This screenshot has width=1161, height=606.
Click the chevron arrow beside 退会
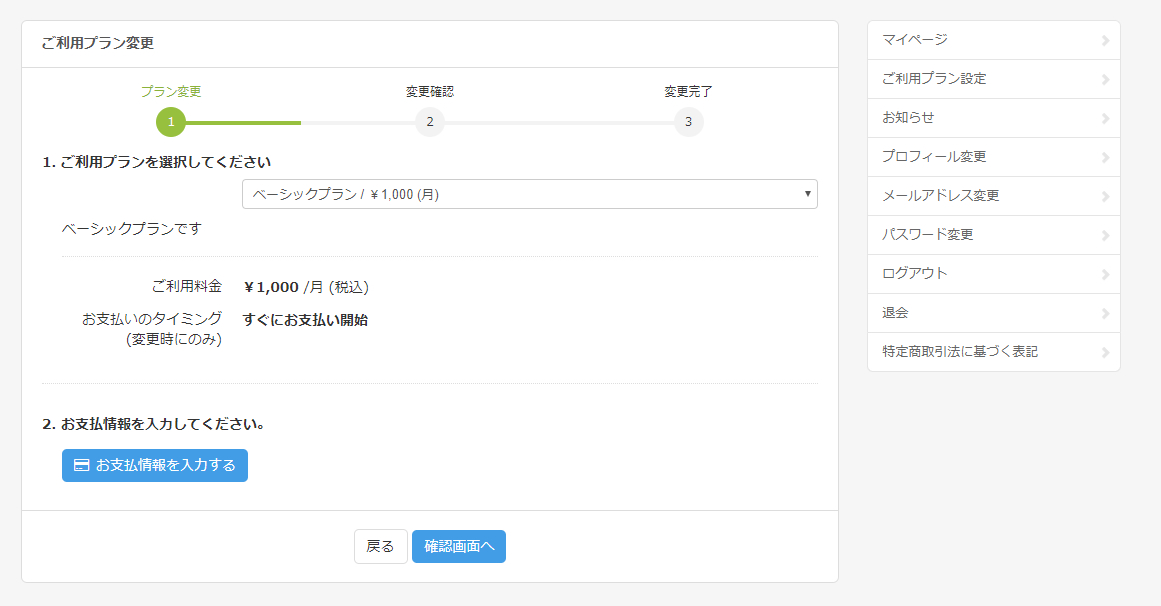1105,313
